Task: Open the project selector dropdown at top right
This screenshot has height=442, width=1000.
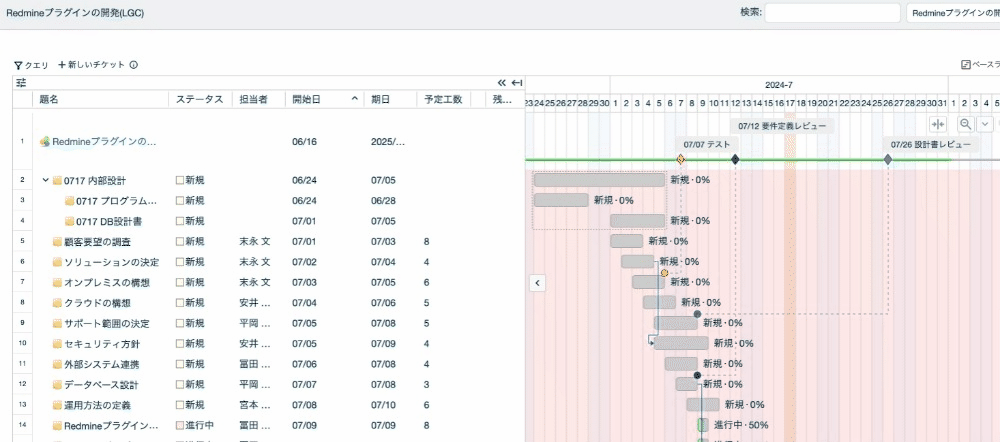Action: 953,13
